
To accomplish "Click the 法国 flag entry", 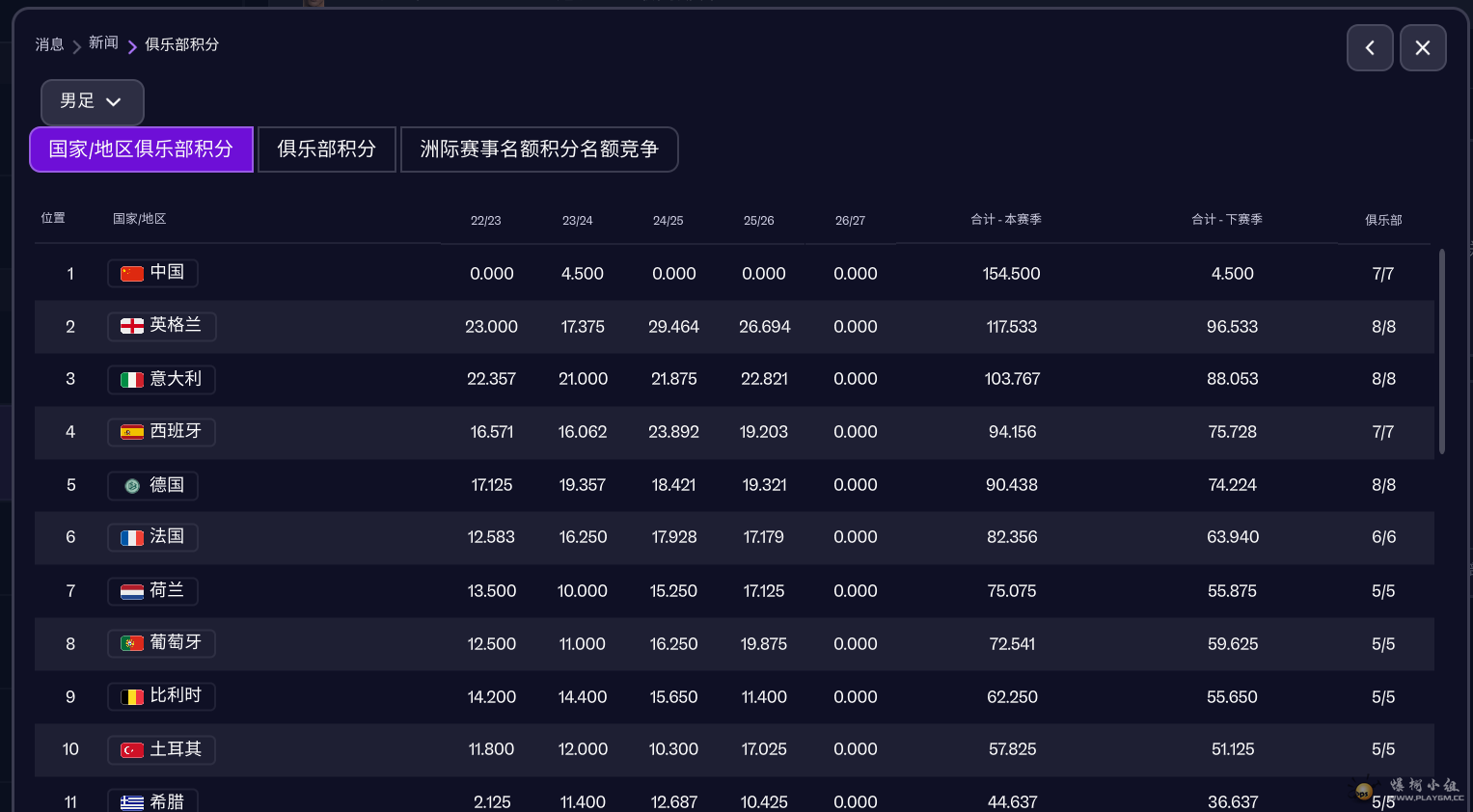I will tap(152, 537).
